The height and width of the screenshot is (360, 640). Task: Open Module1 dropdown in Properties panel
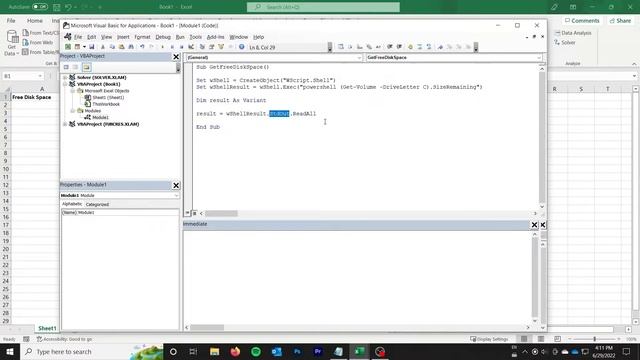point(176,196)
